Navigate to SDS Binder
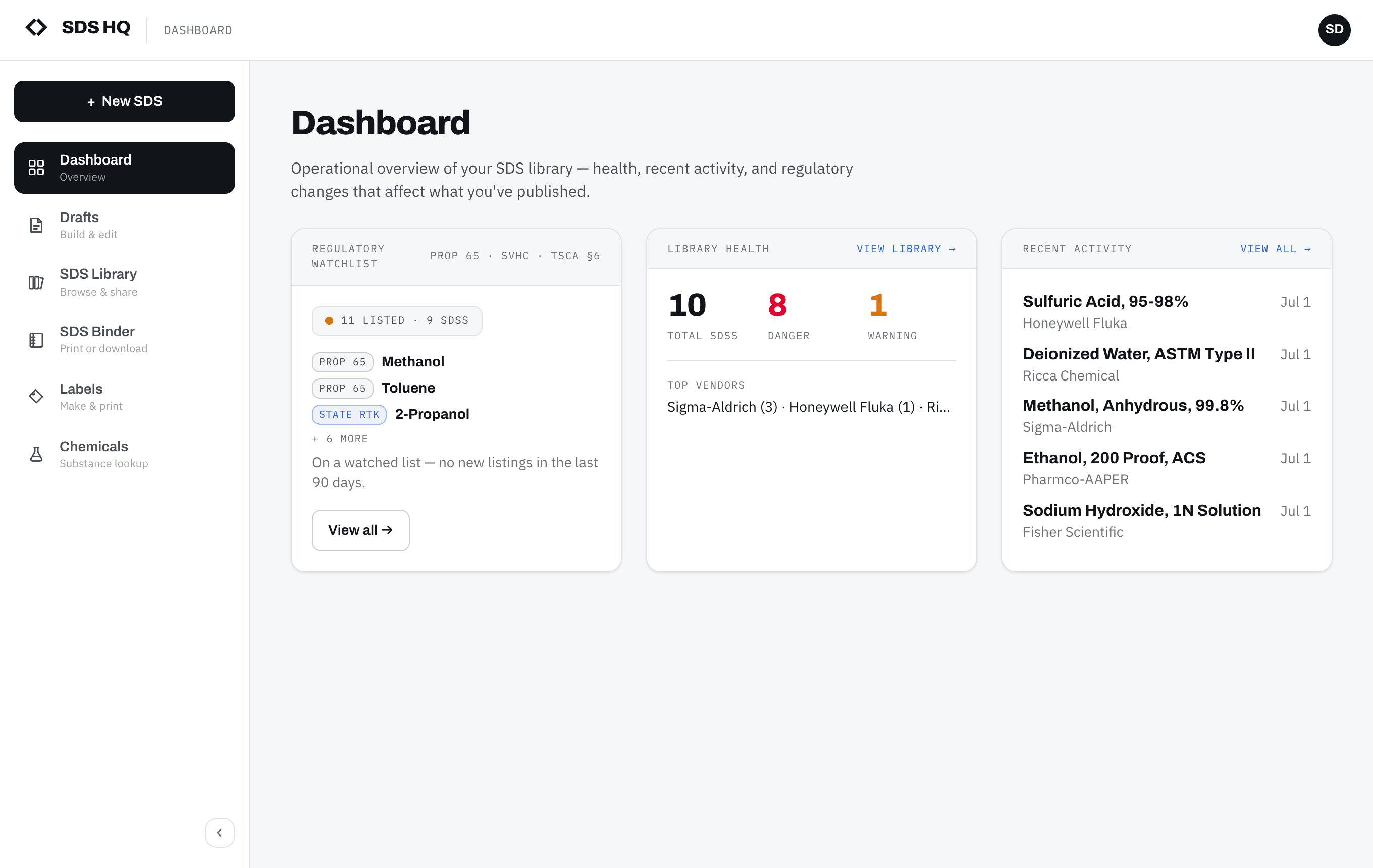 124,340
